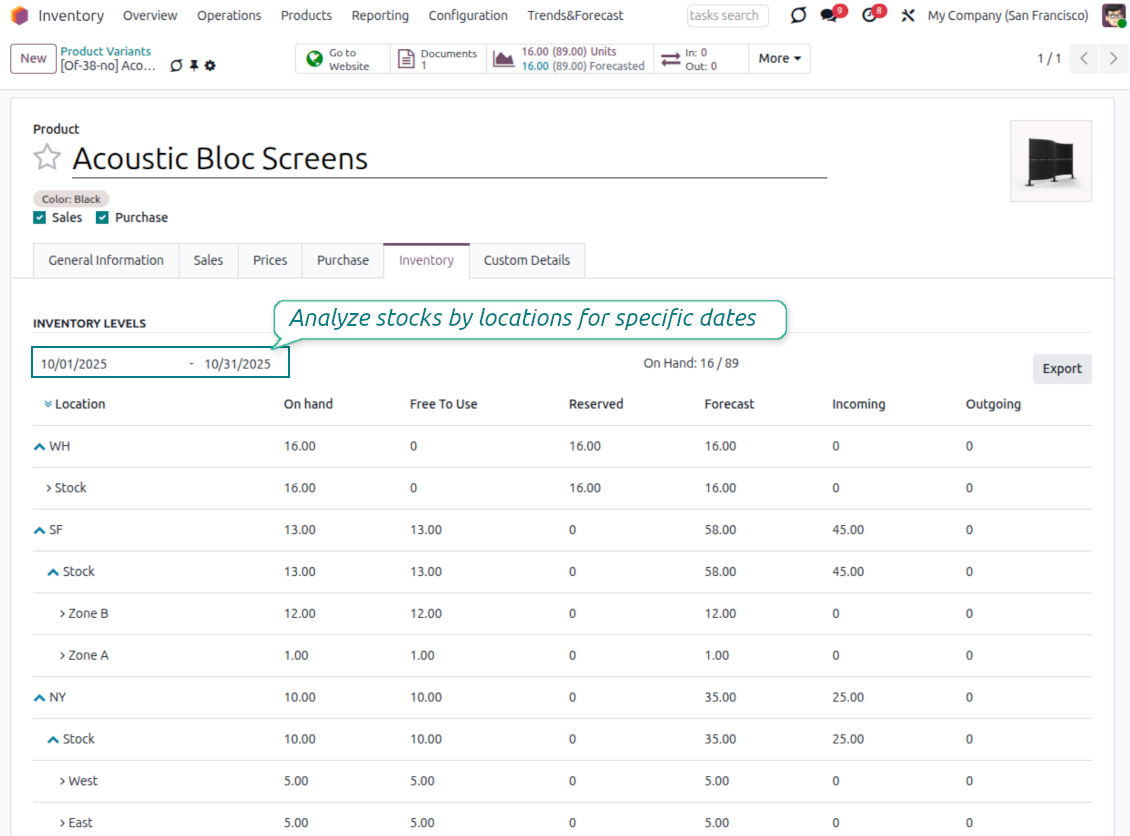Open the conversations chat icon
The height and width of the screenshot is (836, 1130).
click(828, 16)
